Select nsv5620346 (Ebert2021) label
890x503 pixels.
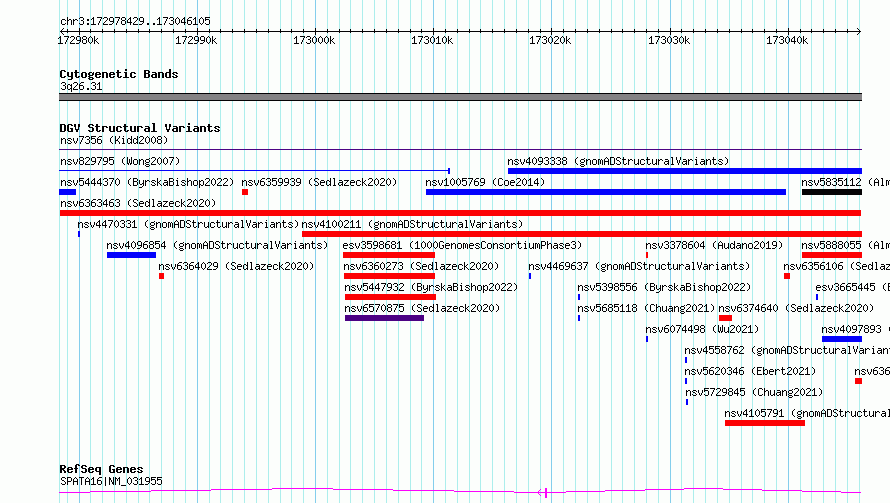[x=750, y=371]
